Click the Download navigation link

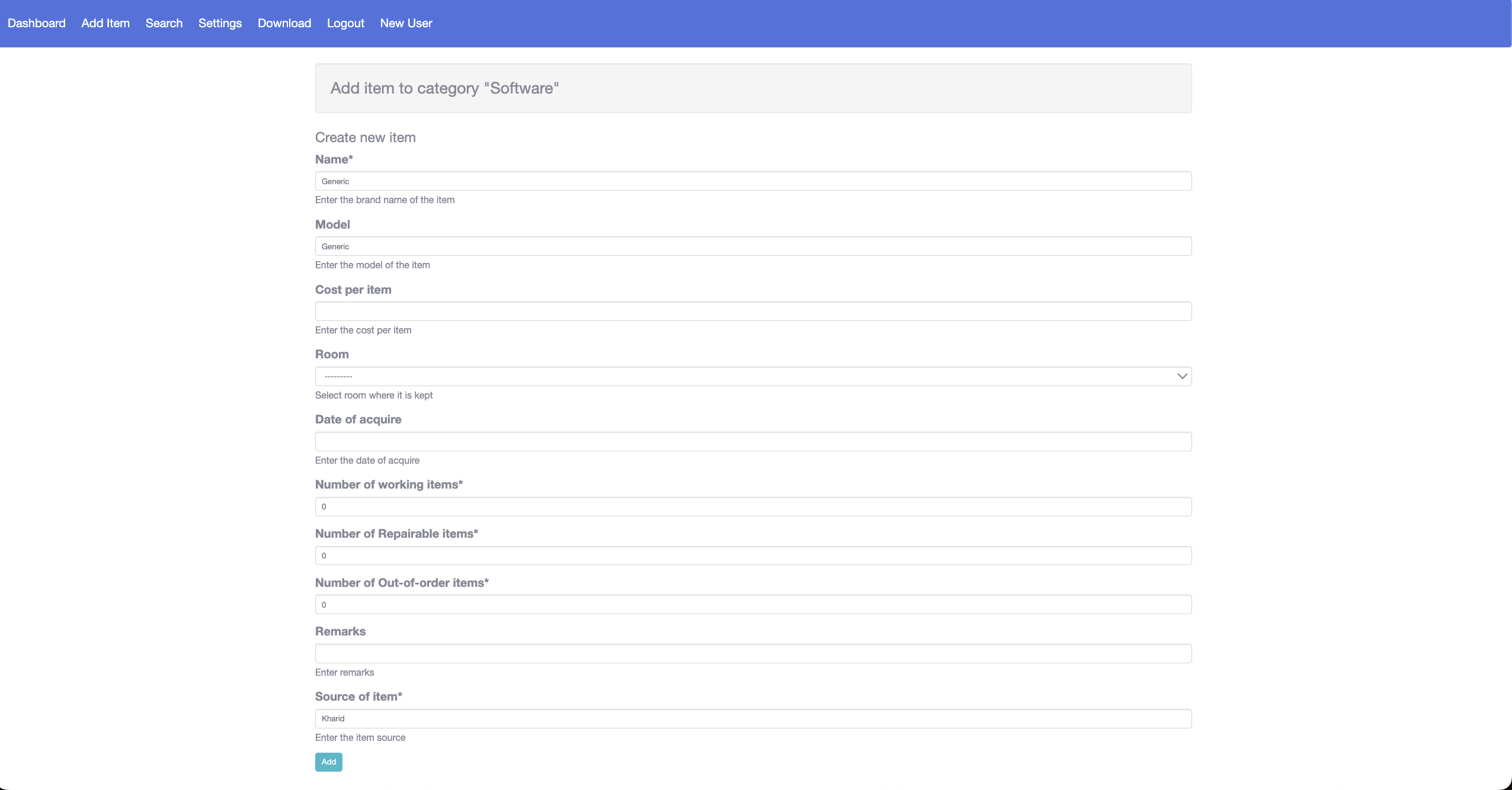(x=284, y=23)
